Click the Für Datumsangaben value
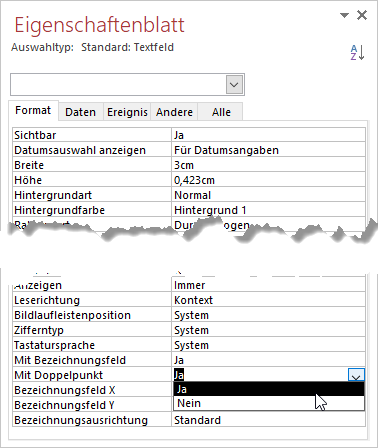The width and height of the screenshot is (378, 448). pos(268,150)
